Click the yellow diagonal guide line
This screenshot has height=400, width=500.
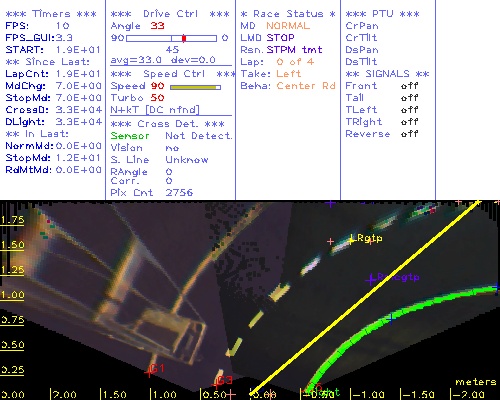pyautogui.click(x=364, y=297)
